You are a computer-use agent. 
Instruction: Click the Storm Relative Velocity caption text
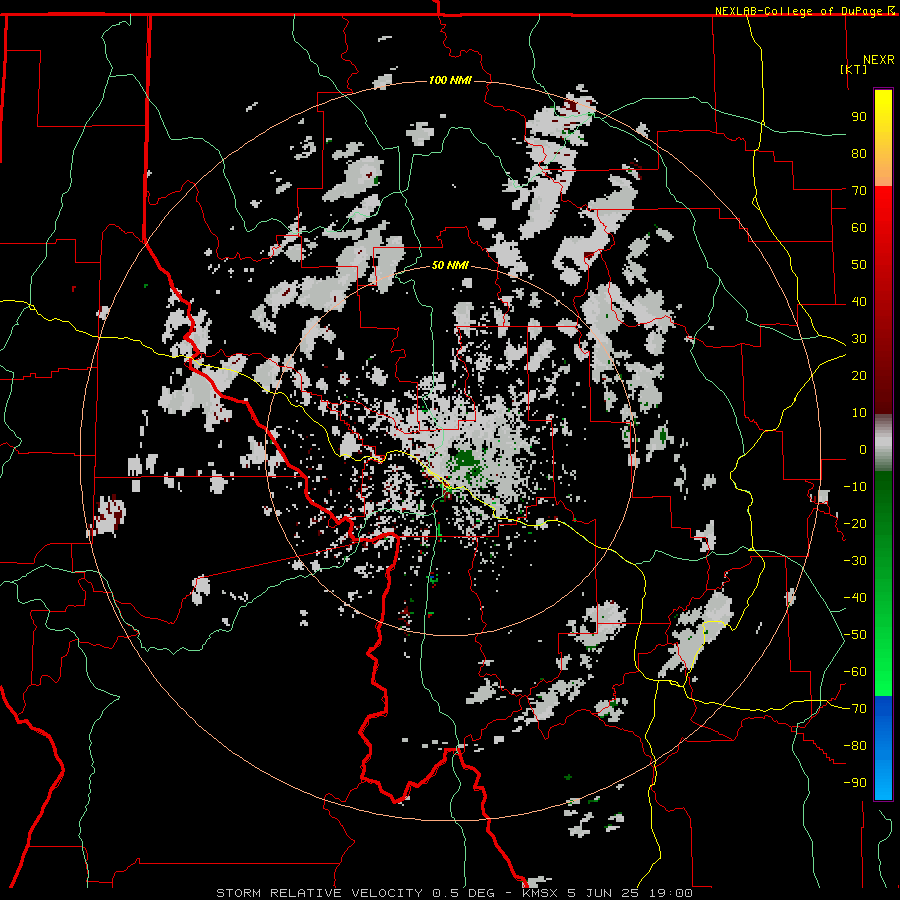tap(454, 893)
